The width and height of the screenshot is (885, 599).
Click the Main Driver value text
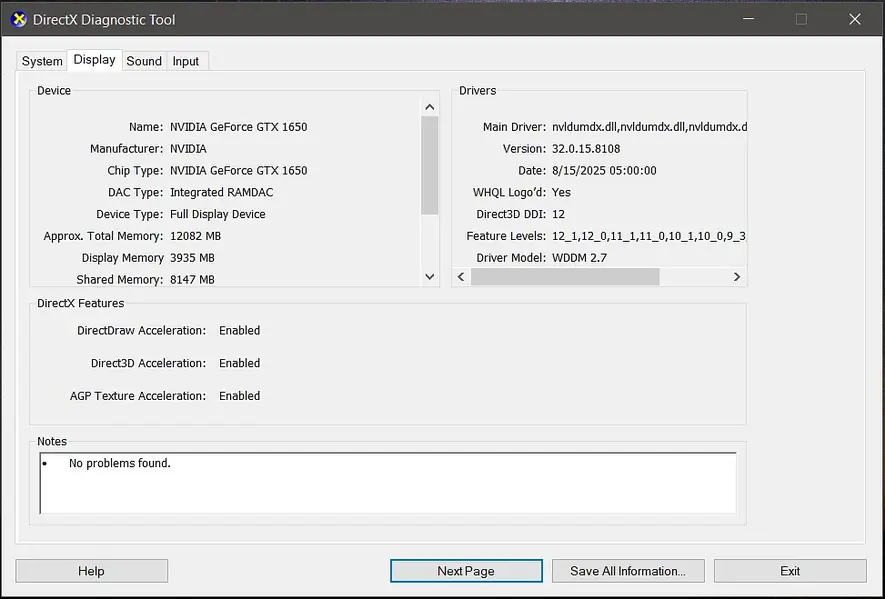click(649, 127)
